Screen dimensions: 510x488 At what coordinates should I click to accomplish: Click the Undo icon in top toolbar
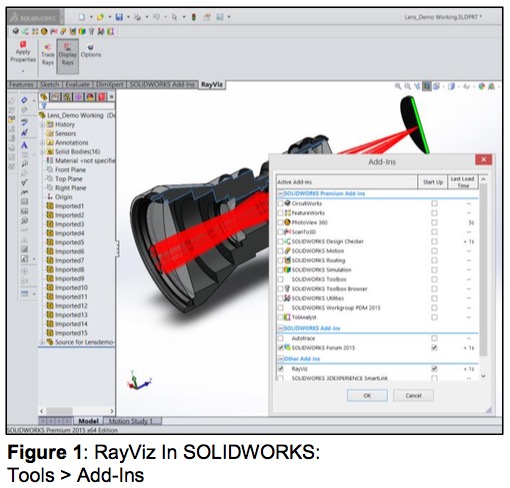(156, 17)
